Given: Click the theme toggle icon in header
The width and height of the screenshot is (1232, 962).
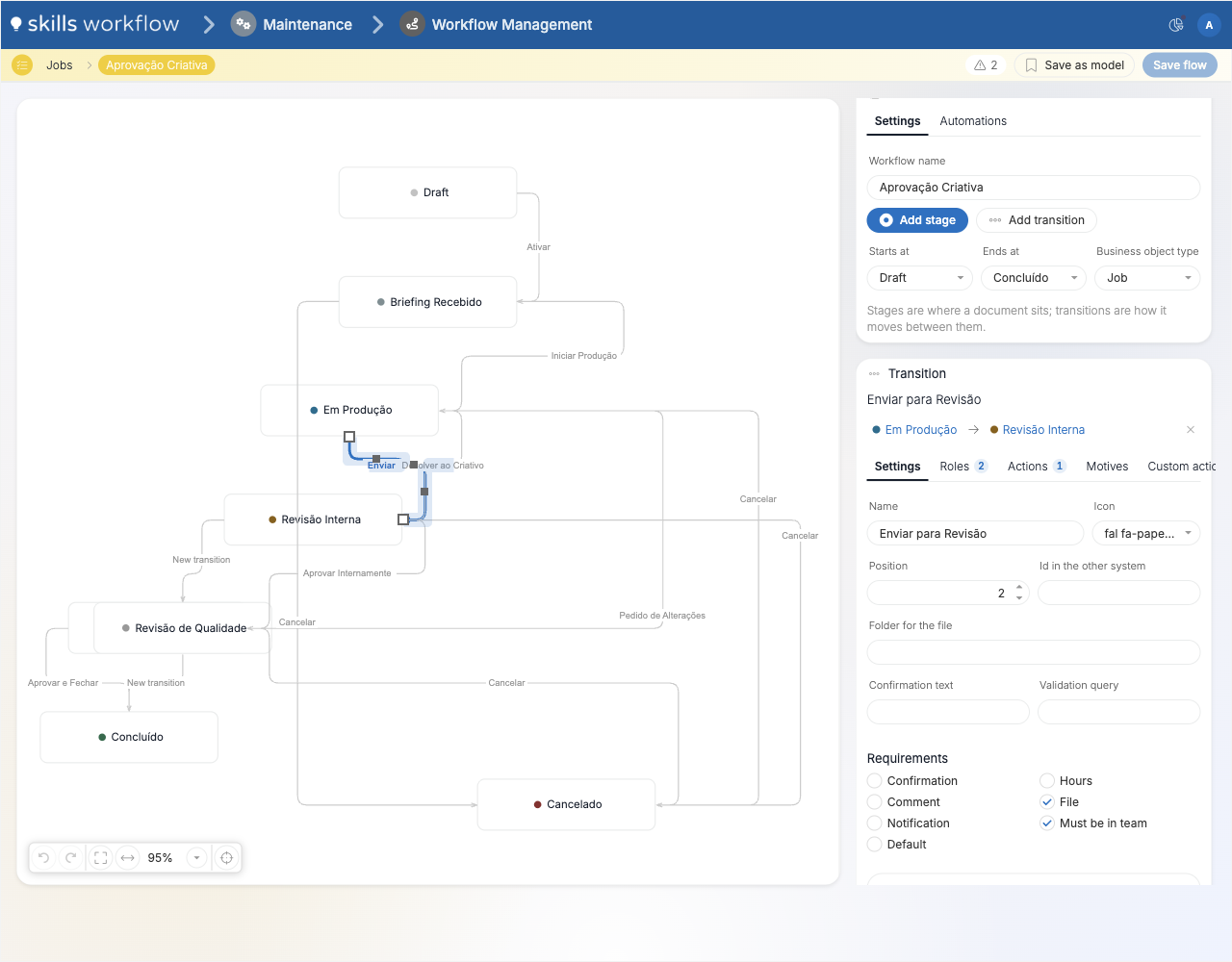Looking at the screenshot, I should [1175, 25].
